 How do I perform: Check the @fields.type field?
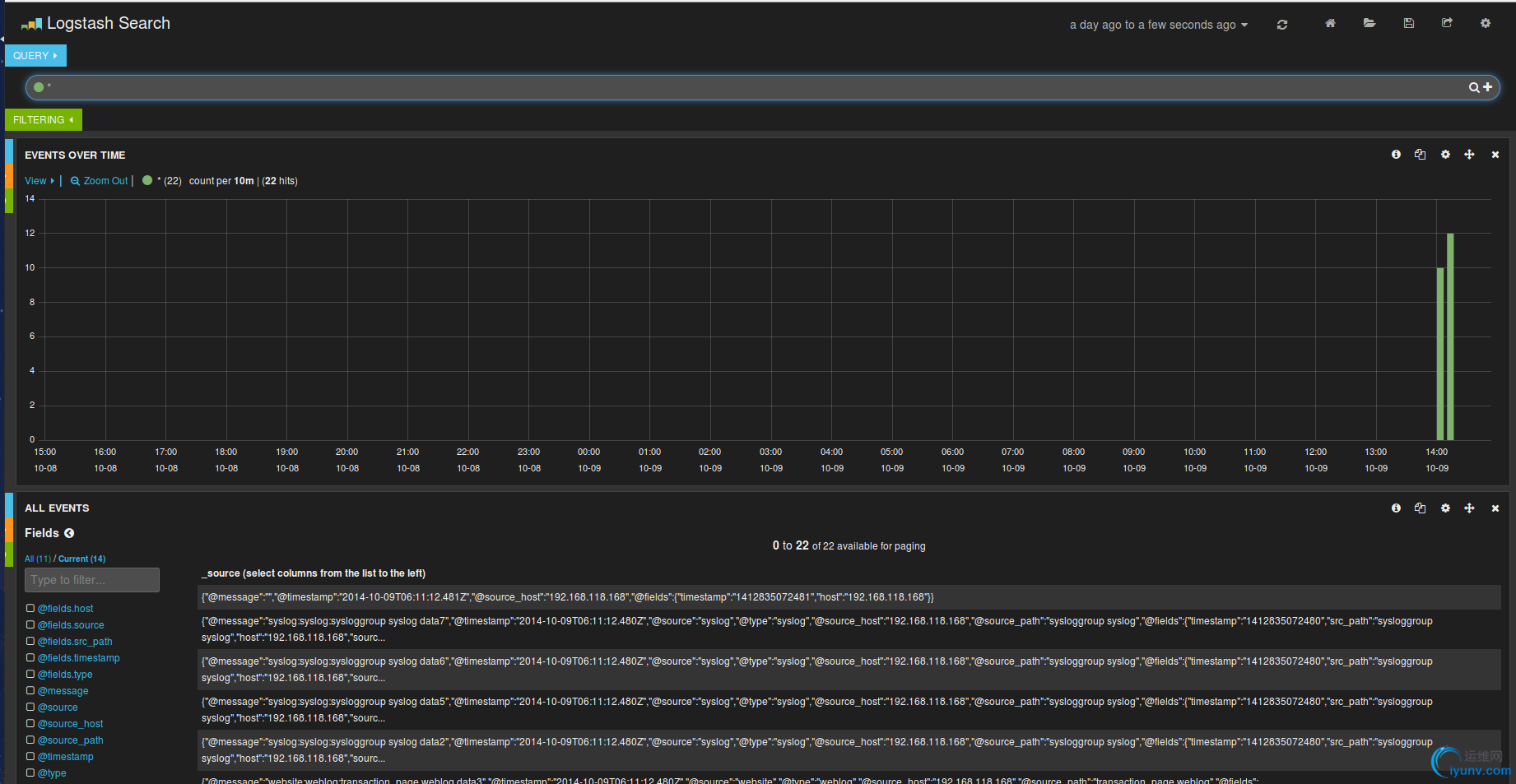30,674
